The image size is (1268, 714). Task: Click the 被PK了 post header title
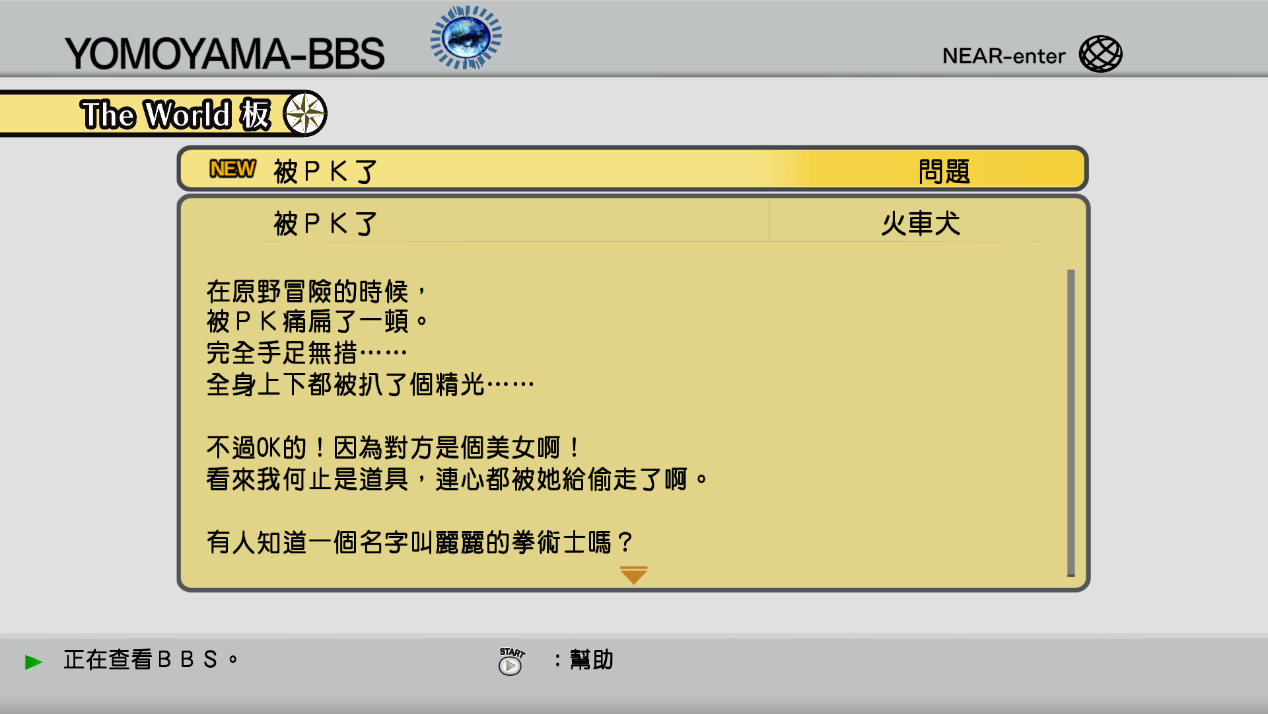pyautogui.click(x=326, y=223)
